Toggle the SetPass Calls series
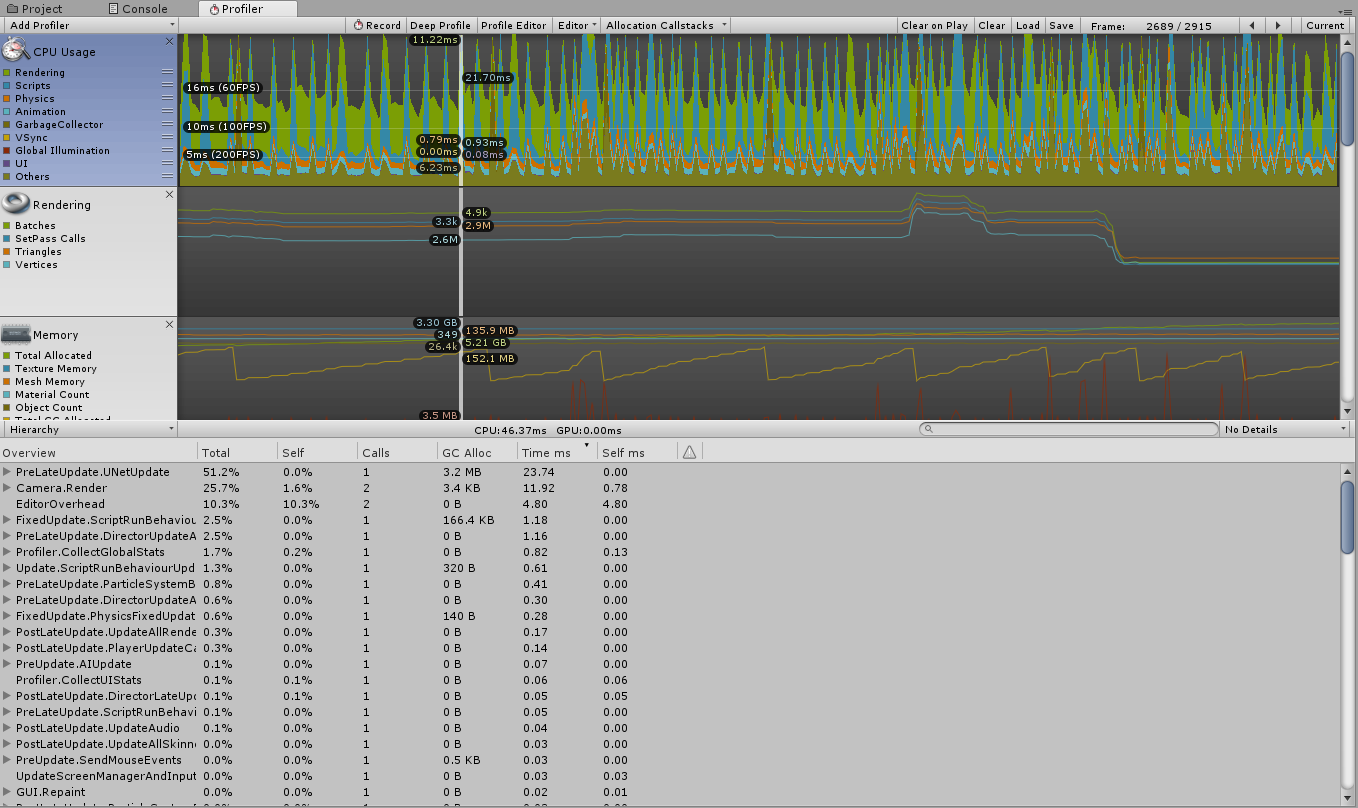 [7, 239]
